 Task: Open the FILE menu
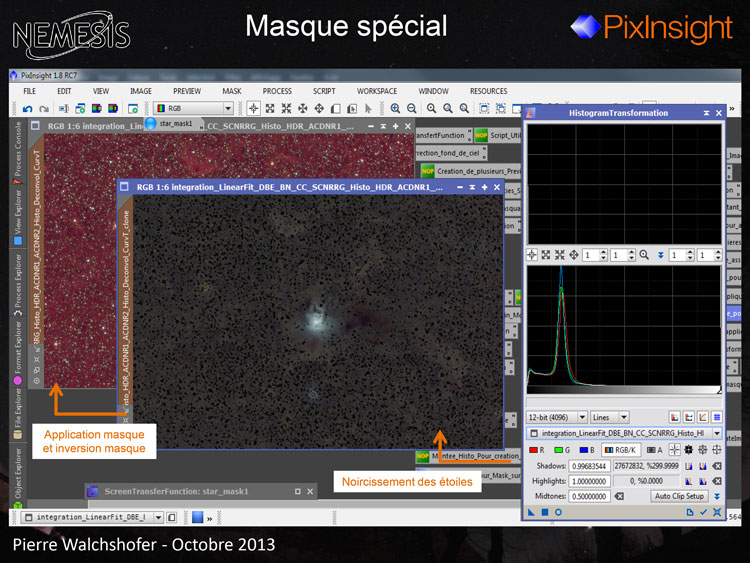30,91
